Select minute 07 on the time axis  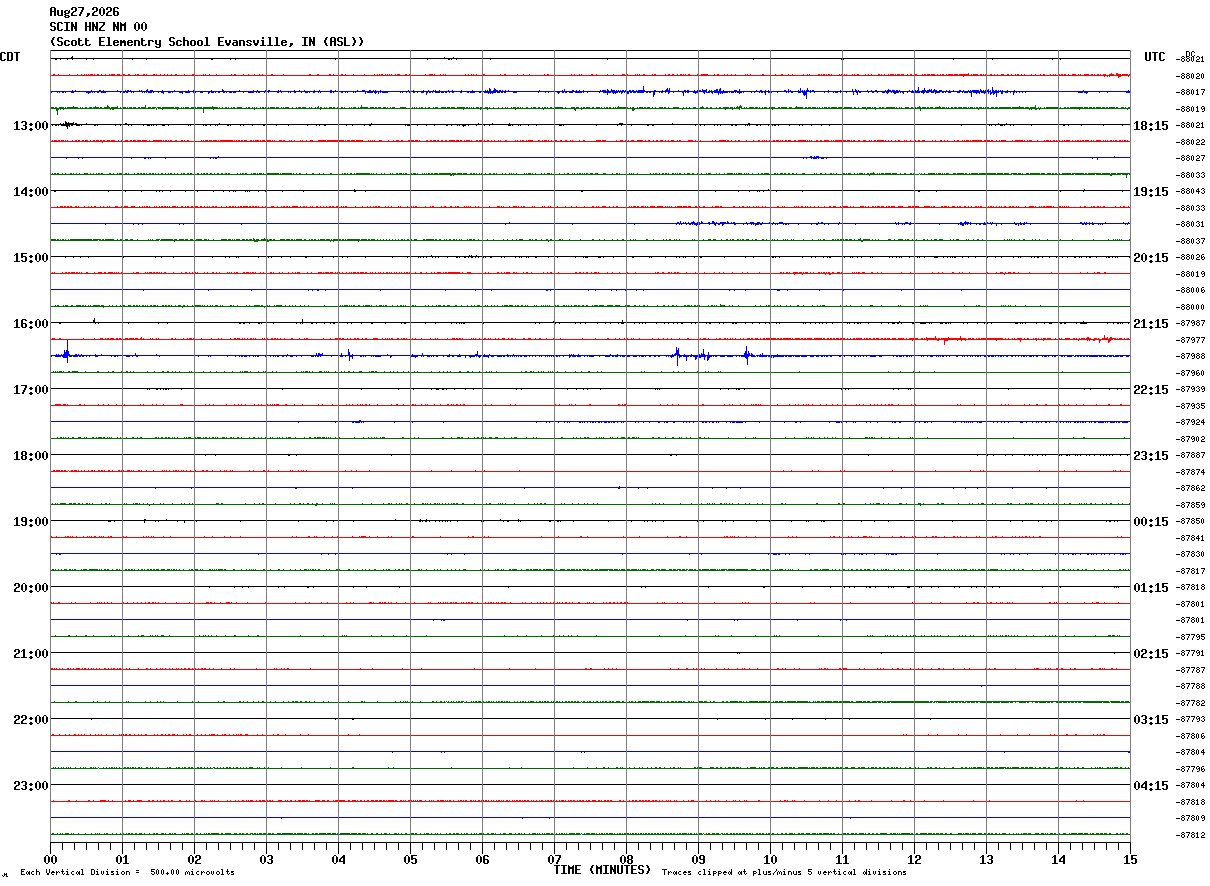[x=554, y=859]
